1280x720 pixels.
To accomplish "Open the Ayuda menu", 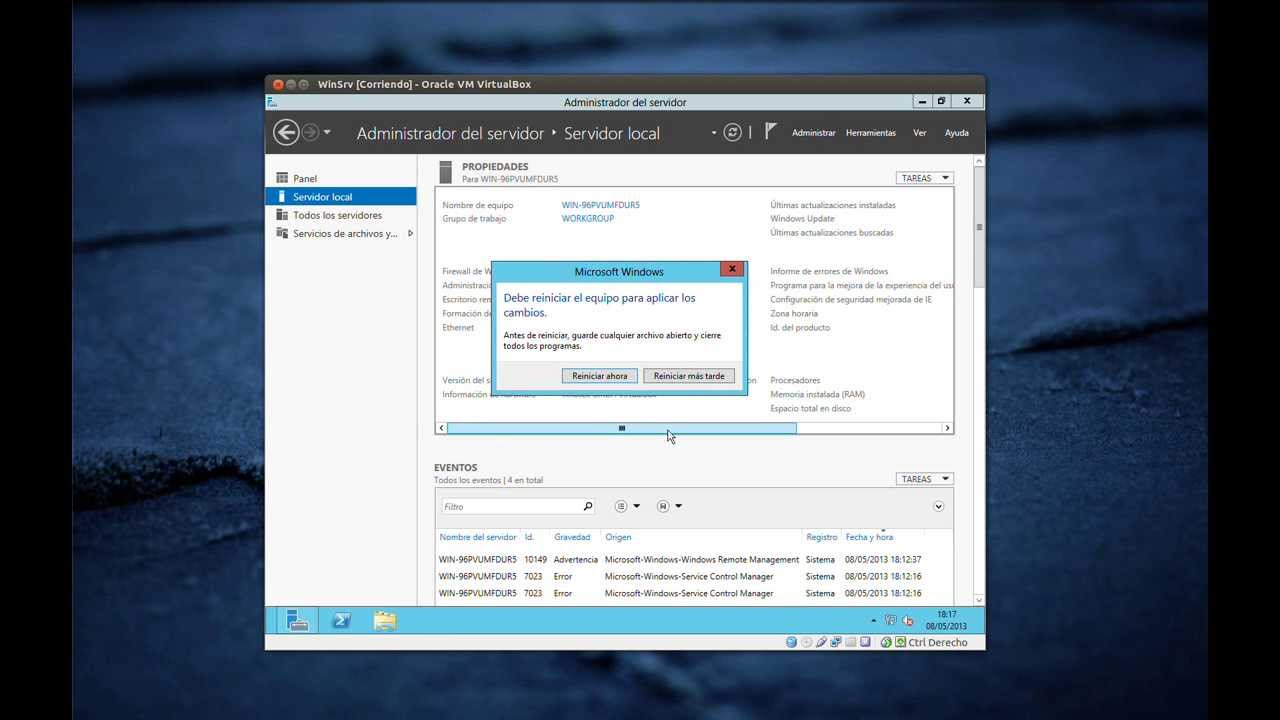I will [957, 133].
